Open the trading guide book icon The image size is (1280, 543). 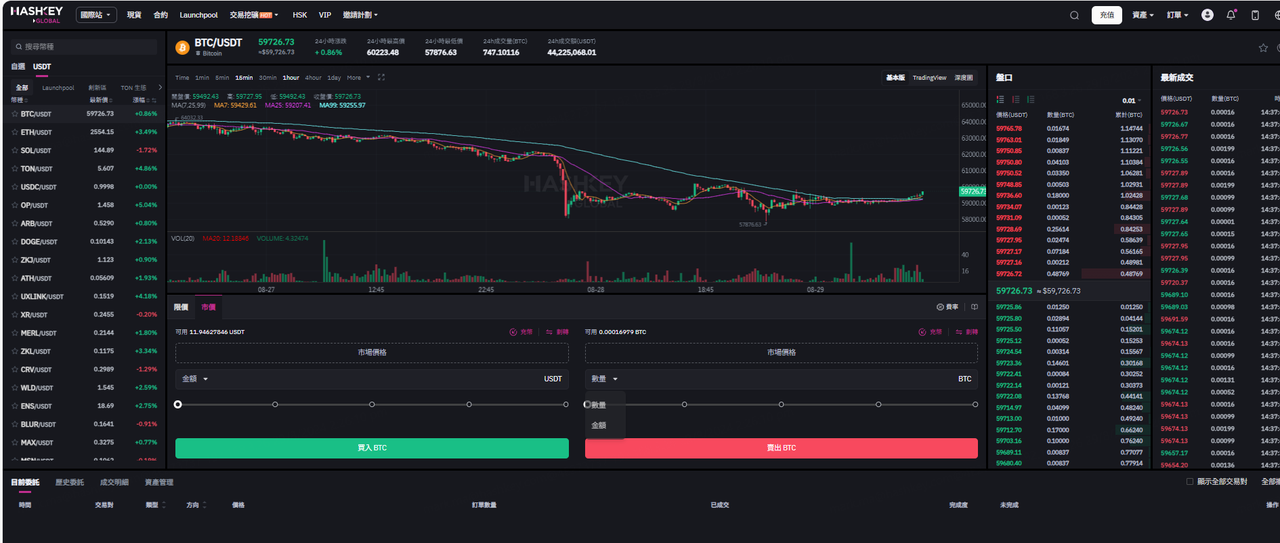pyautogui.click(x=974, y=307)
